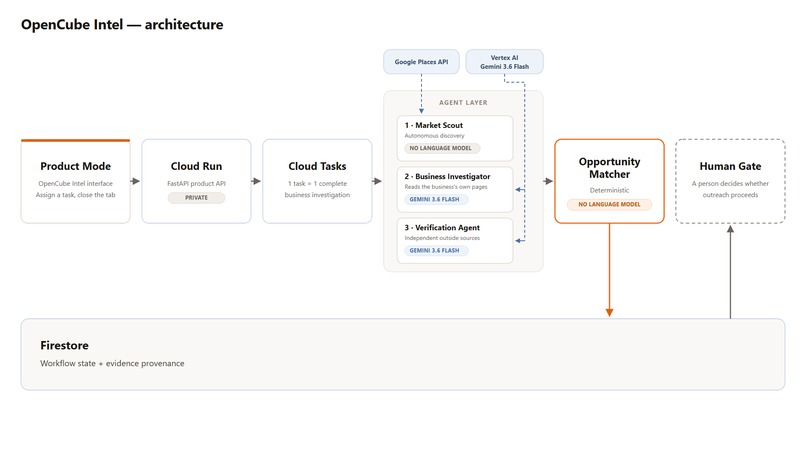Select the Opportunity Matcher box

pos(609,181)
